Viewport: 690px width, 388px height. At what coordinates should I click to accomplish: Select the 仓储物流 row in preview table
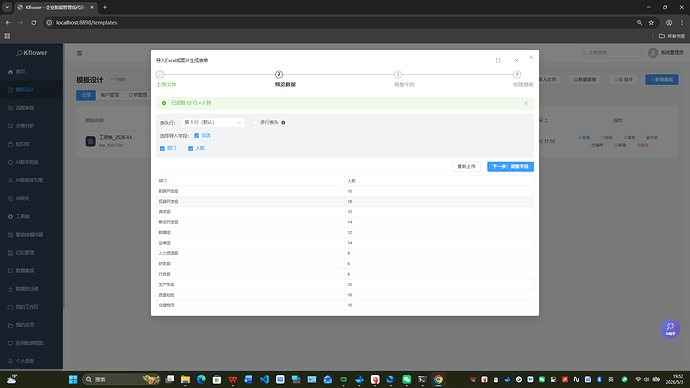pos(345,305)
